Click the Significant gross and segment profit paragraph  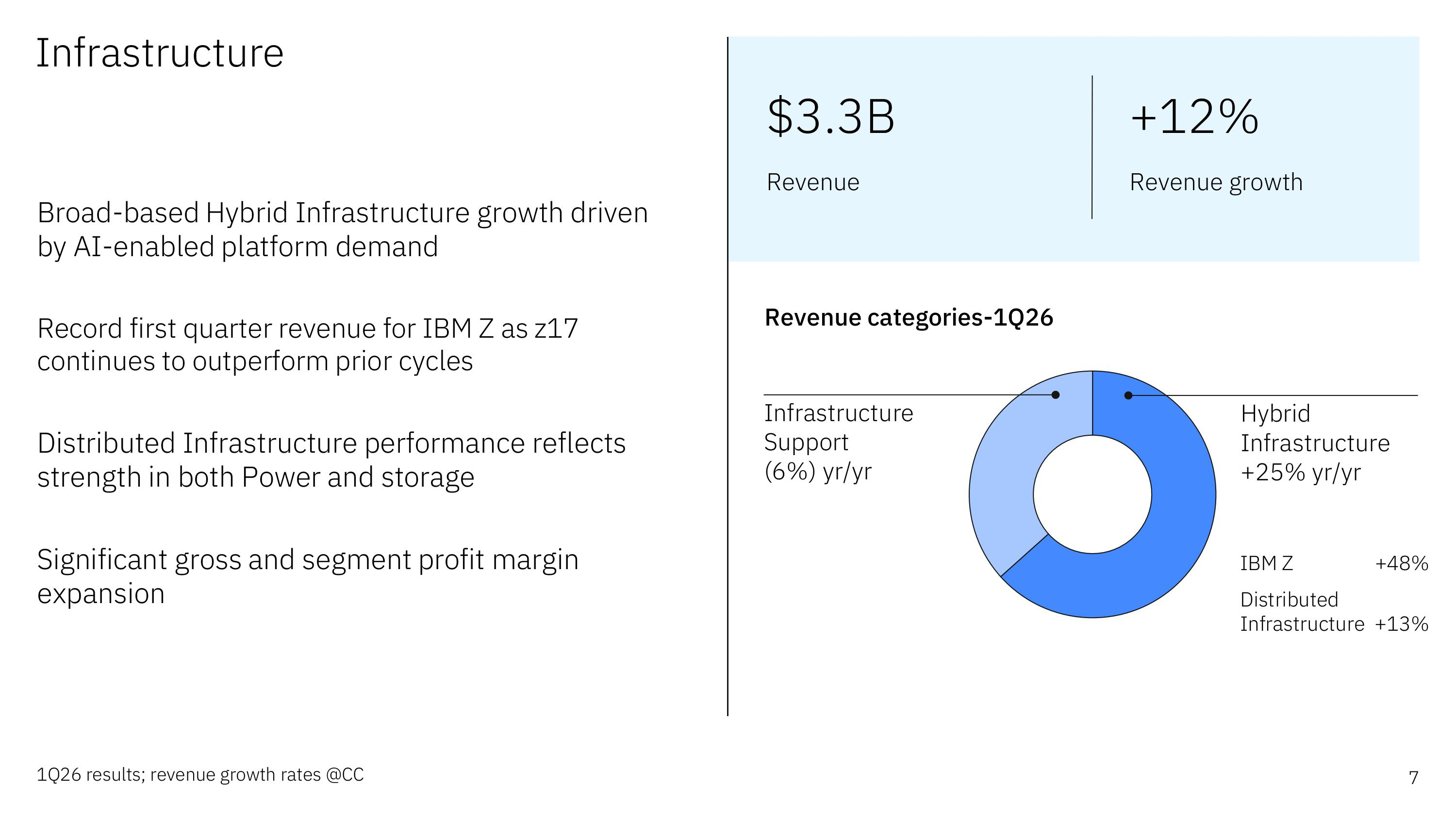[308, 576]
